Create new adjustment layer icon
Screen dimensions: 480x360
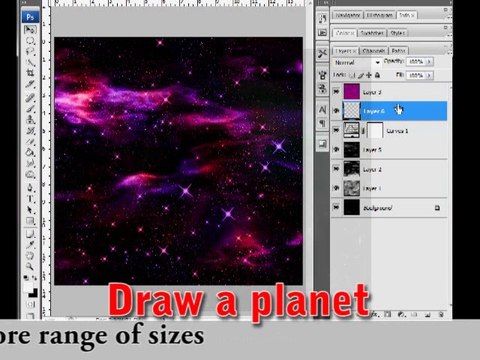click(401, 314)
